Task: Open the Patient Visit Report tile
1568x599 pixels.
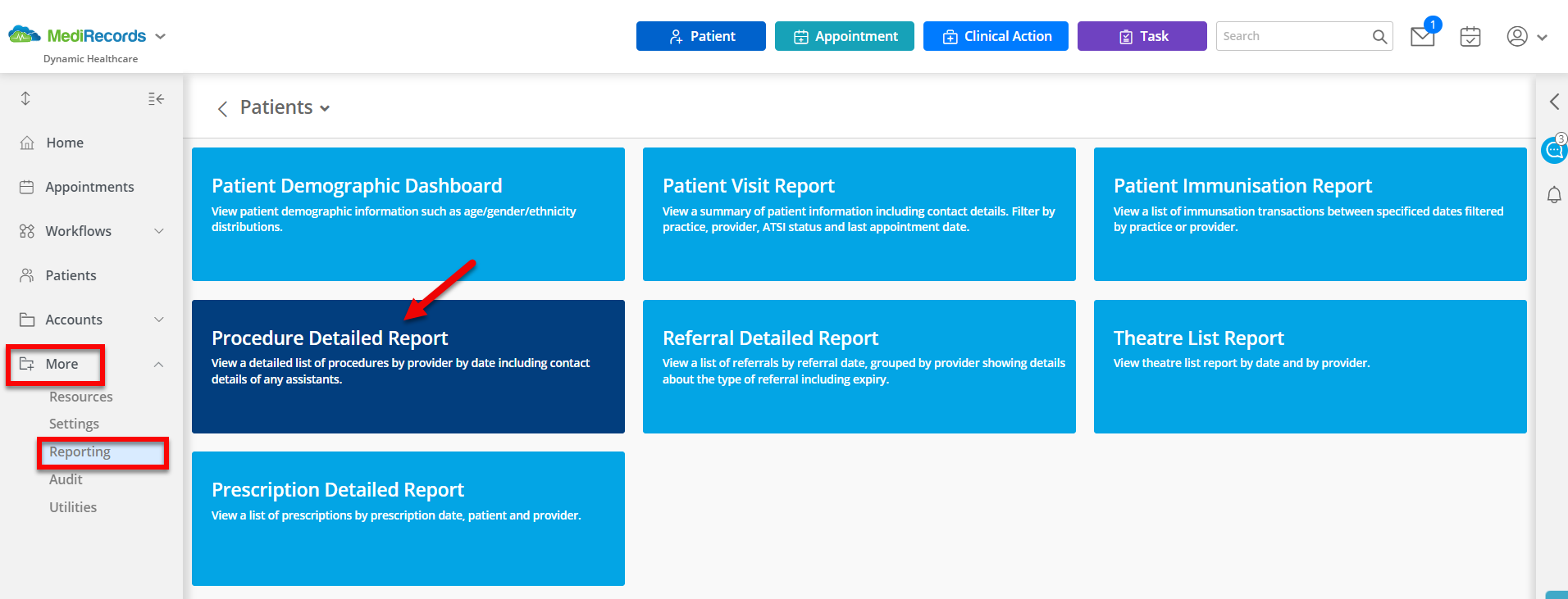Action: click(x=859, y=214)
